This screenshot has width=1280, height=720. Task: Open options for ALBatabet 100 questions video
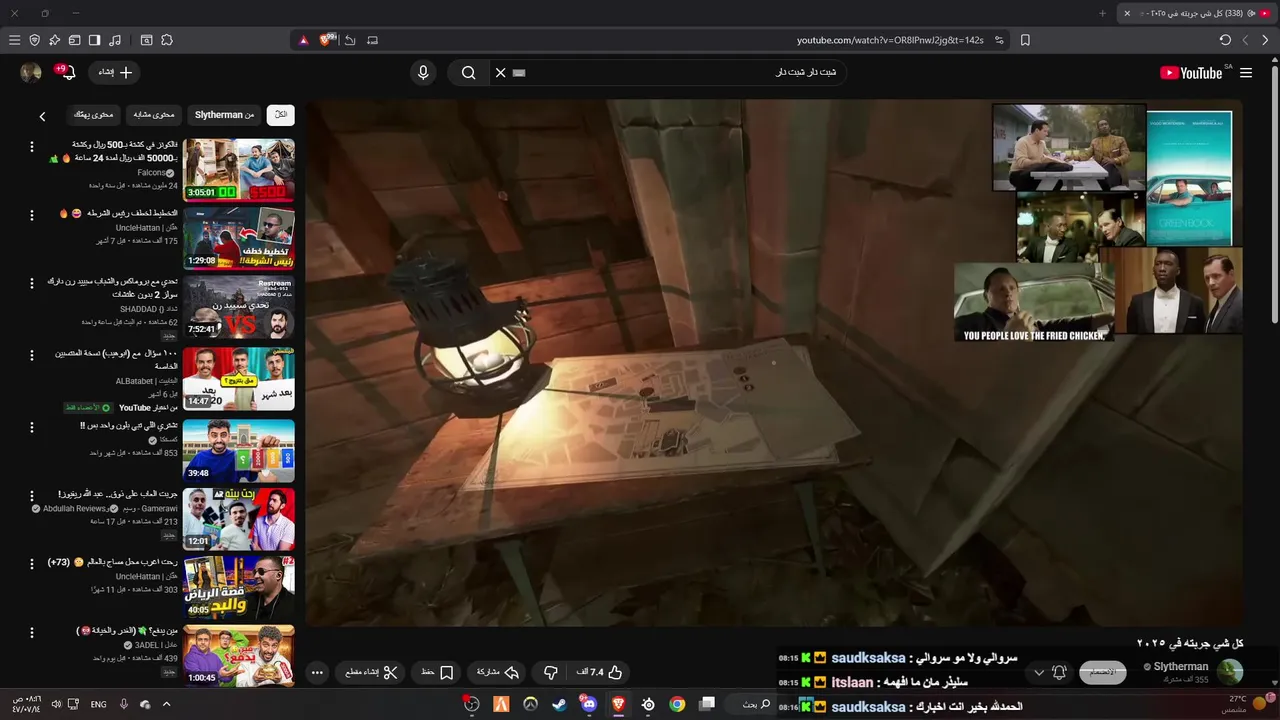point(32,355)
